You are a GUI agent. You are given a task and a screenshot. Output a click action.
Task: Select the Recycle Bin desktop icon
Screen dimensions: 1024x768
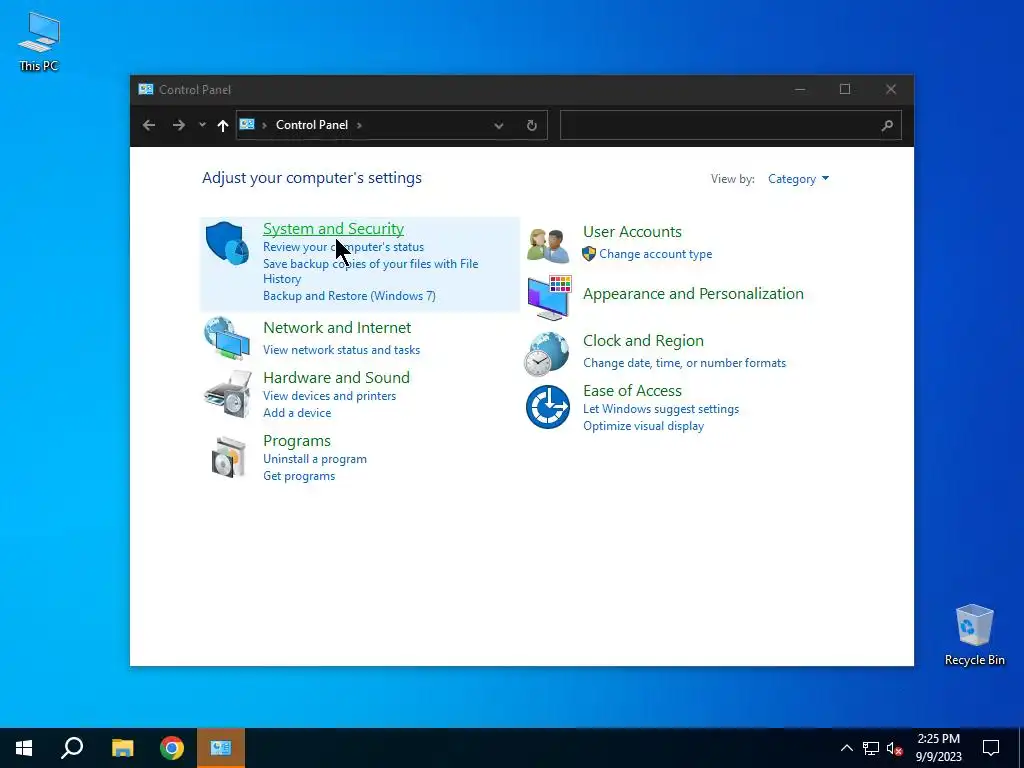tap(974, 635)
